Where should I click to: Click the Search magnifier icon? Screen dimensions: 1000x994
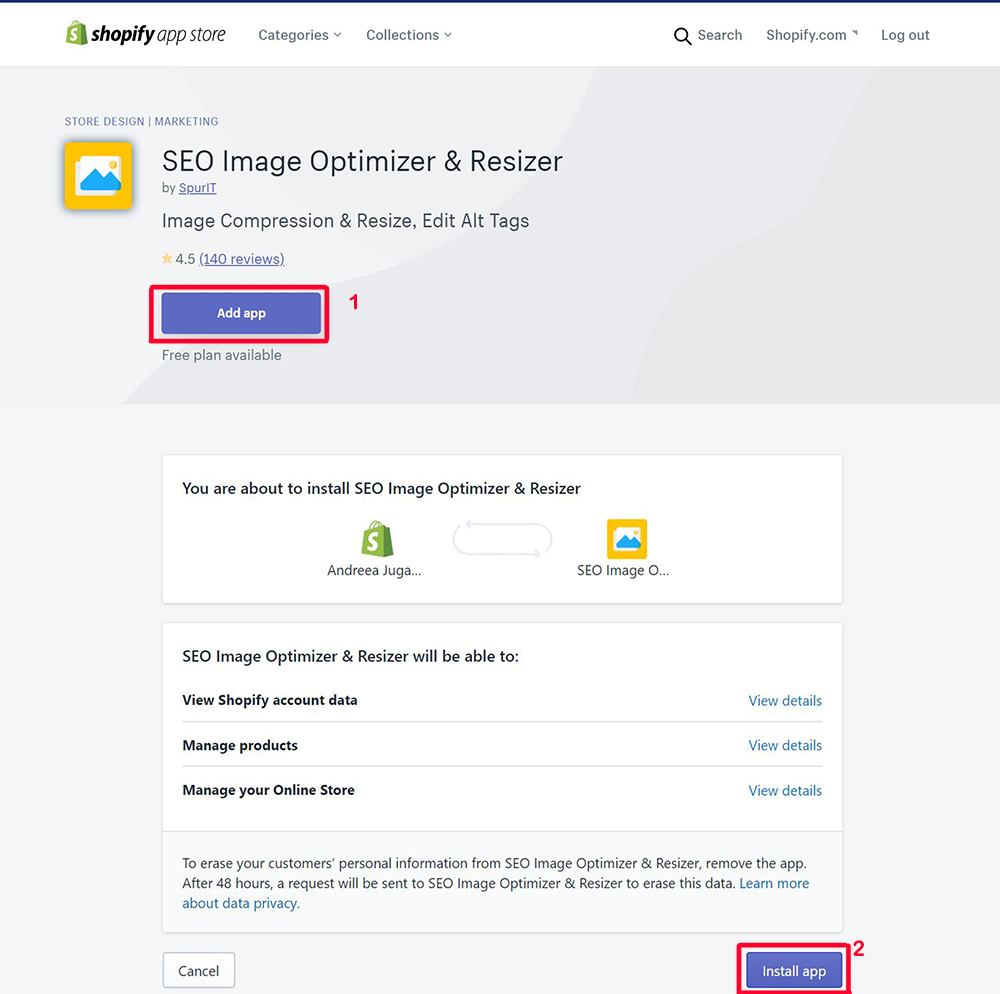click(x=682, y=36)
